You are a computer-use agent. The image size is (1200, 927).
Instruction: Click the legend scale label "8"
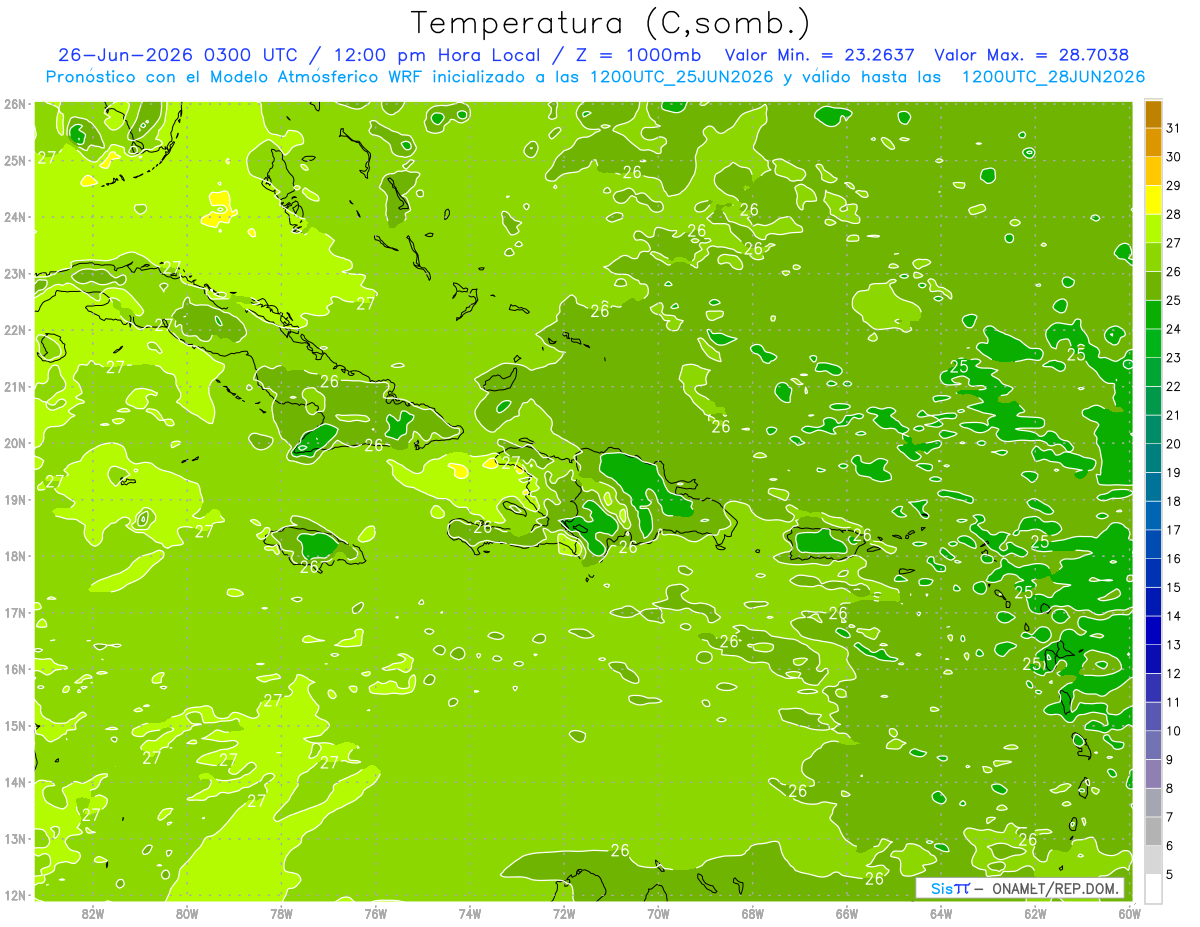coord(1170,789)
